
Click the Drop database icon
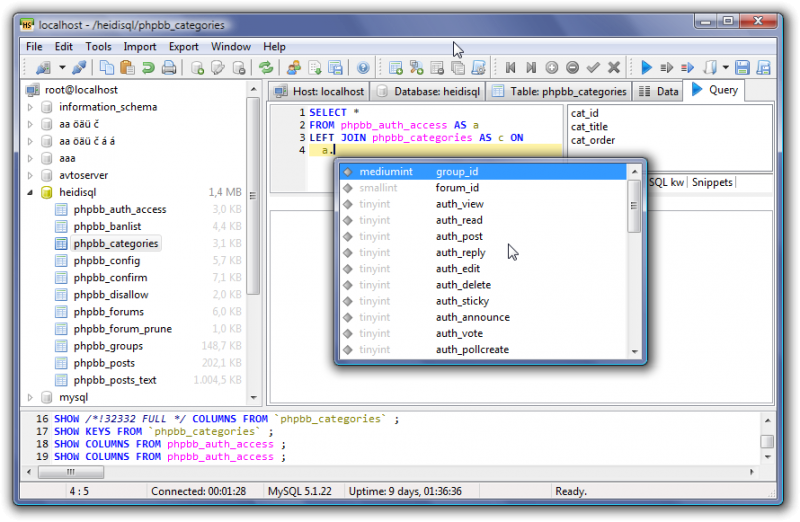239,67
